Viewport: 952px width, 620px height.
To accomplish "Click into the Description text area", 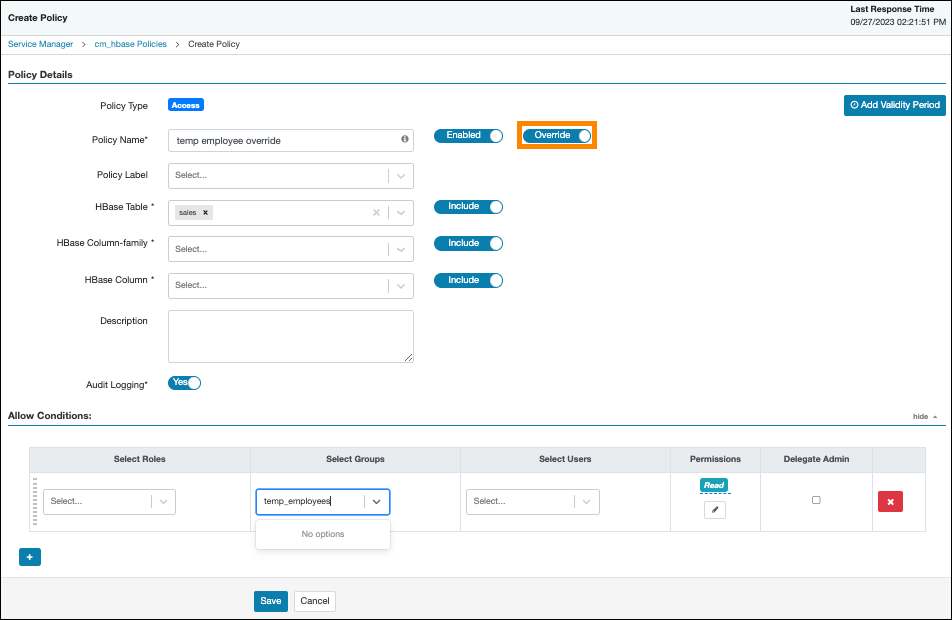I will [x=290, y=336].
